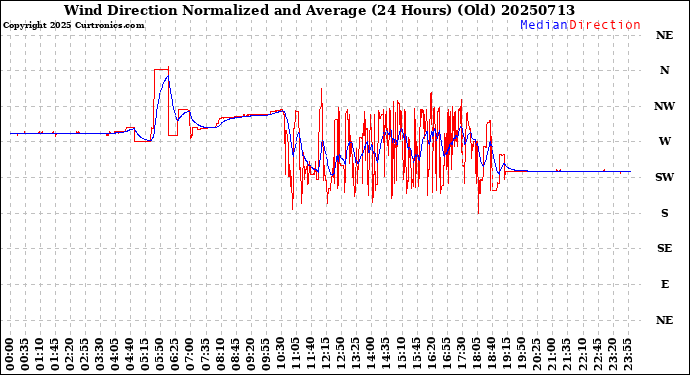Viewport: 690px width, 375px height.
Task: Click the 13:25 time label
Action: 356,354
